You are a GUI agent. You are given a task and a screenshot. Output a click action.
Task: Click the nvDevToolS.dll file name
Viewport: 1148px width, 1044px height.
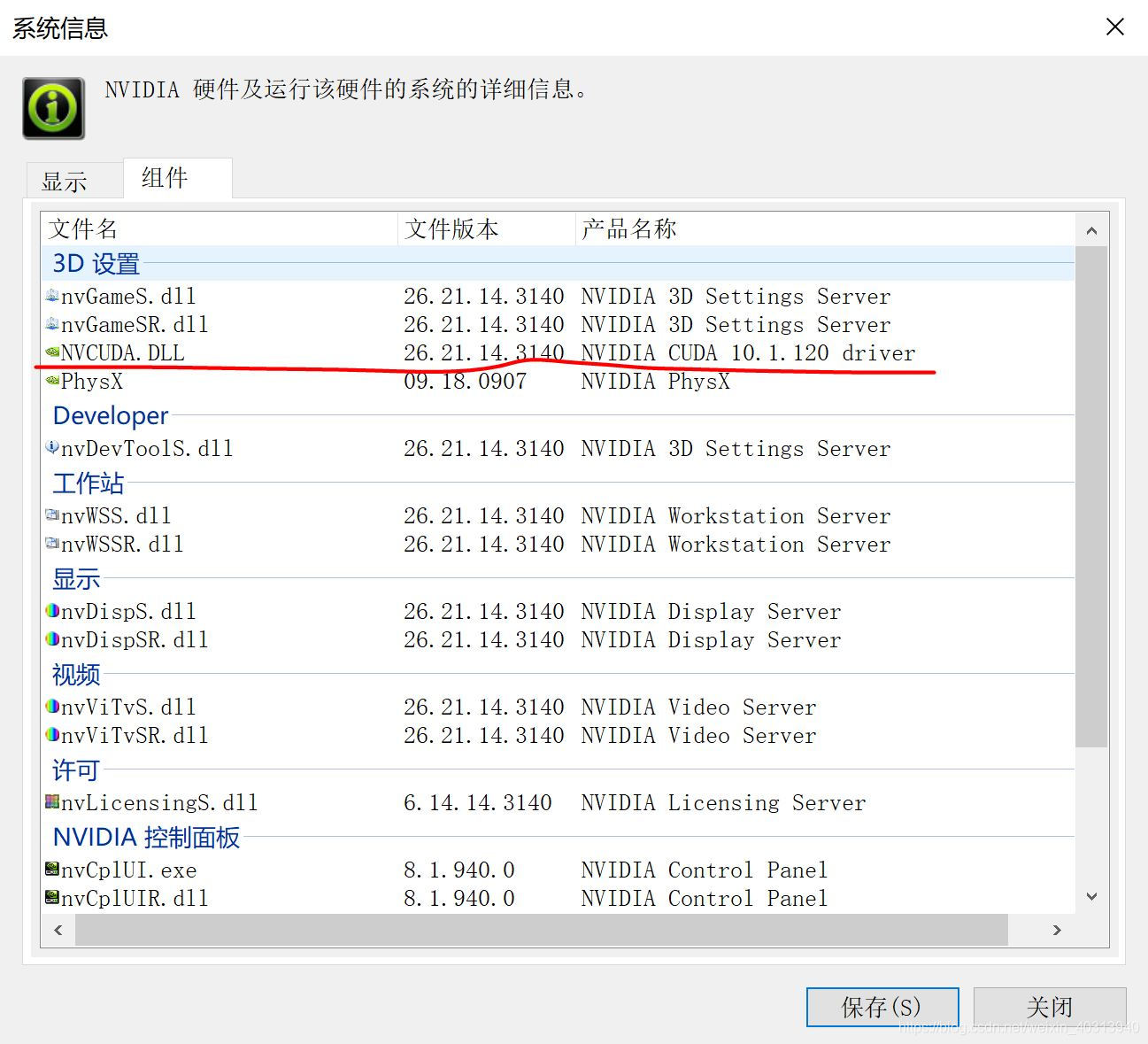[148, 448]
